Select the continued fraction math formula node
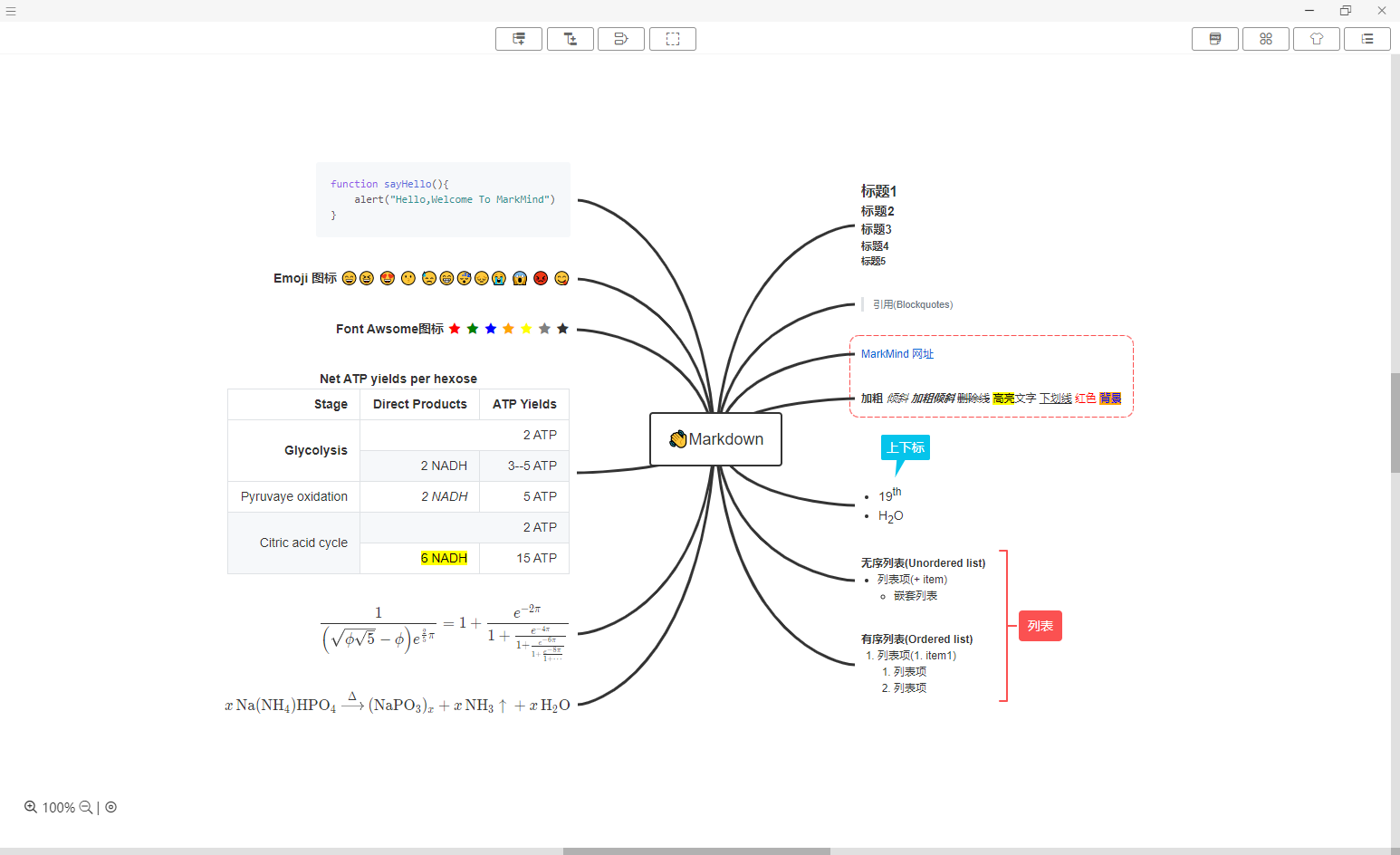 [445, 632]
